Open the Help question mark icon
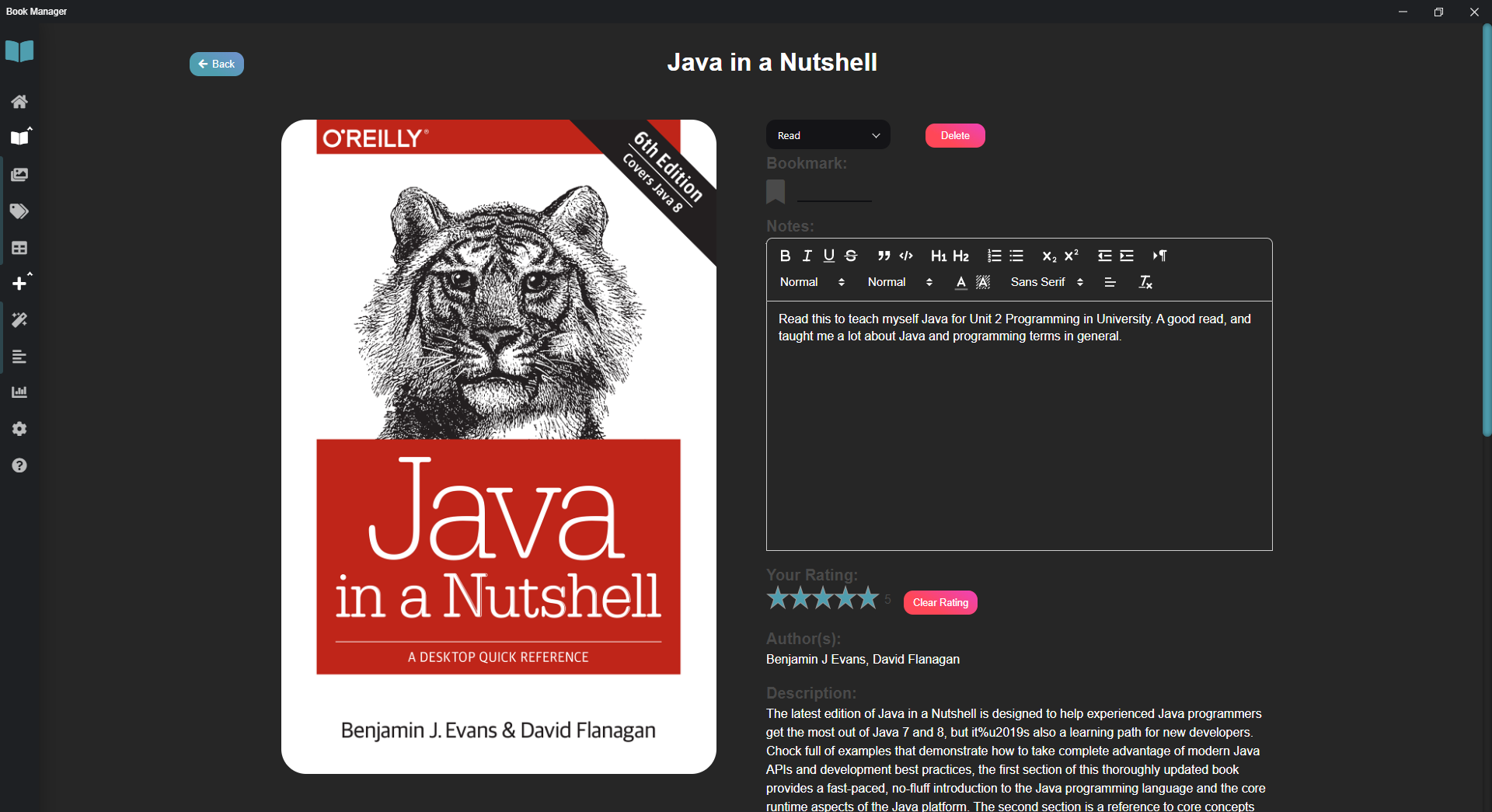This screenshot has width=1492, height=812. click(19, 465)
